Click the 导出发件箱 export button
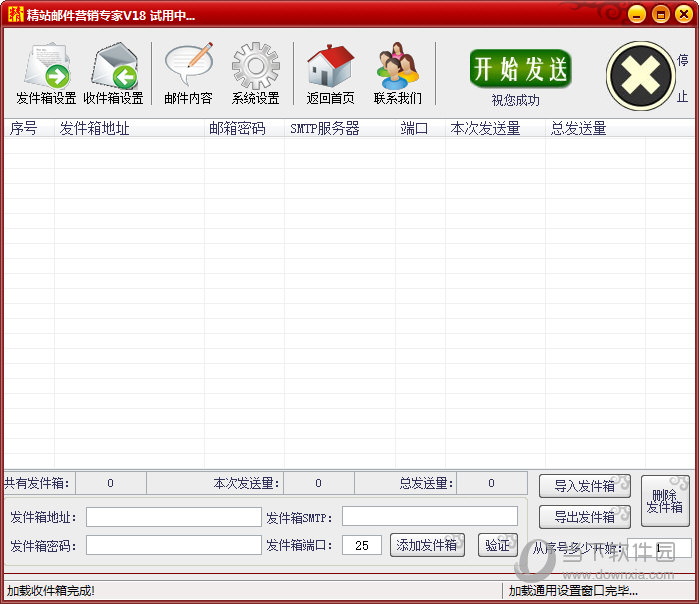Screen dimensions: 699x604 tap(584, 517)
